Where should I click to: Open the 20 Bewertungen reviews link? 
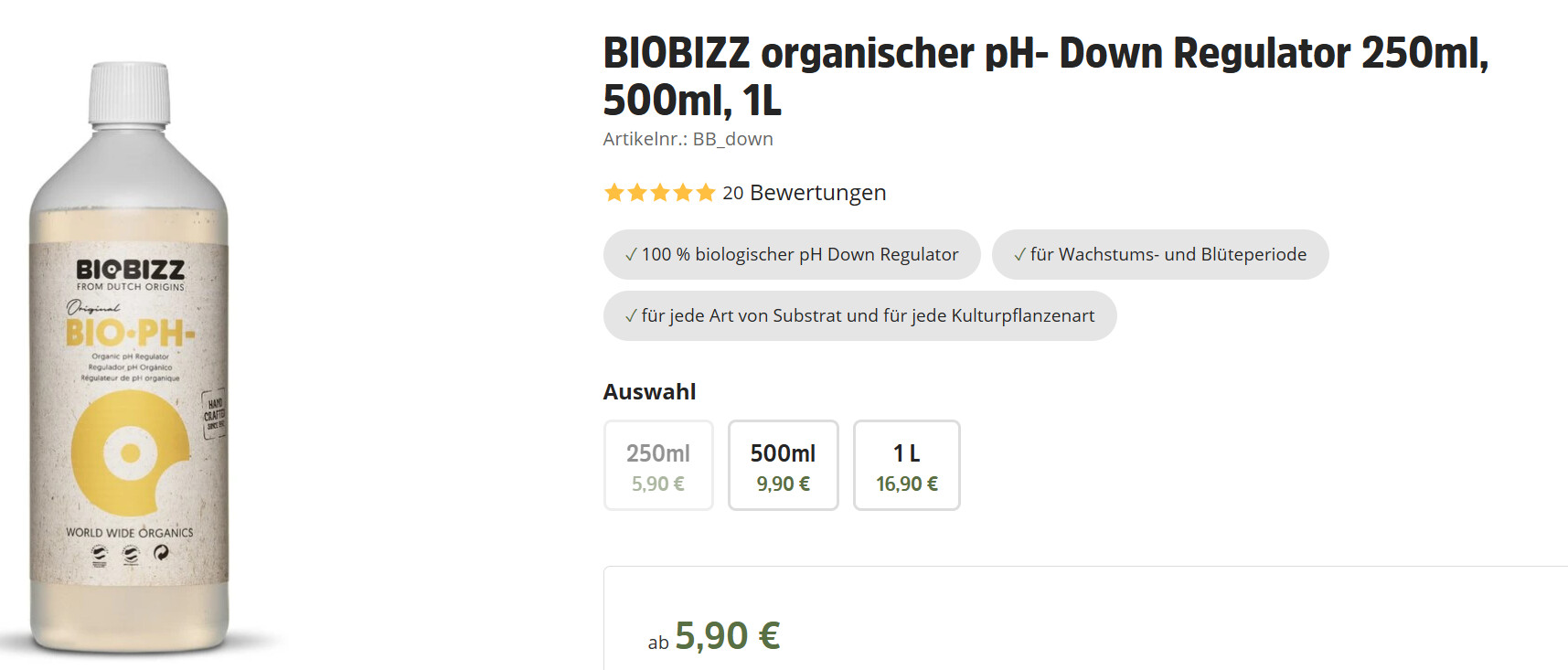(x=804, y=193)
